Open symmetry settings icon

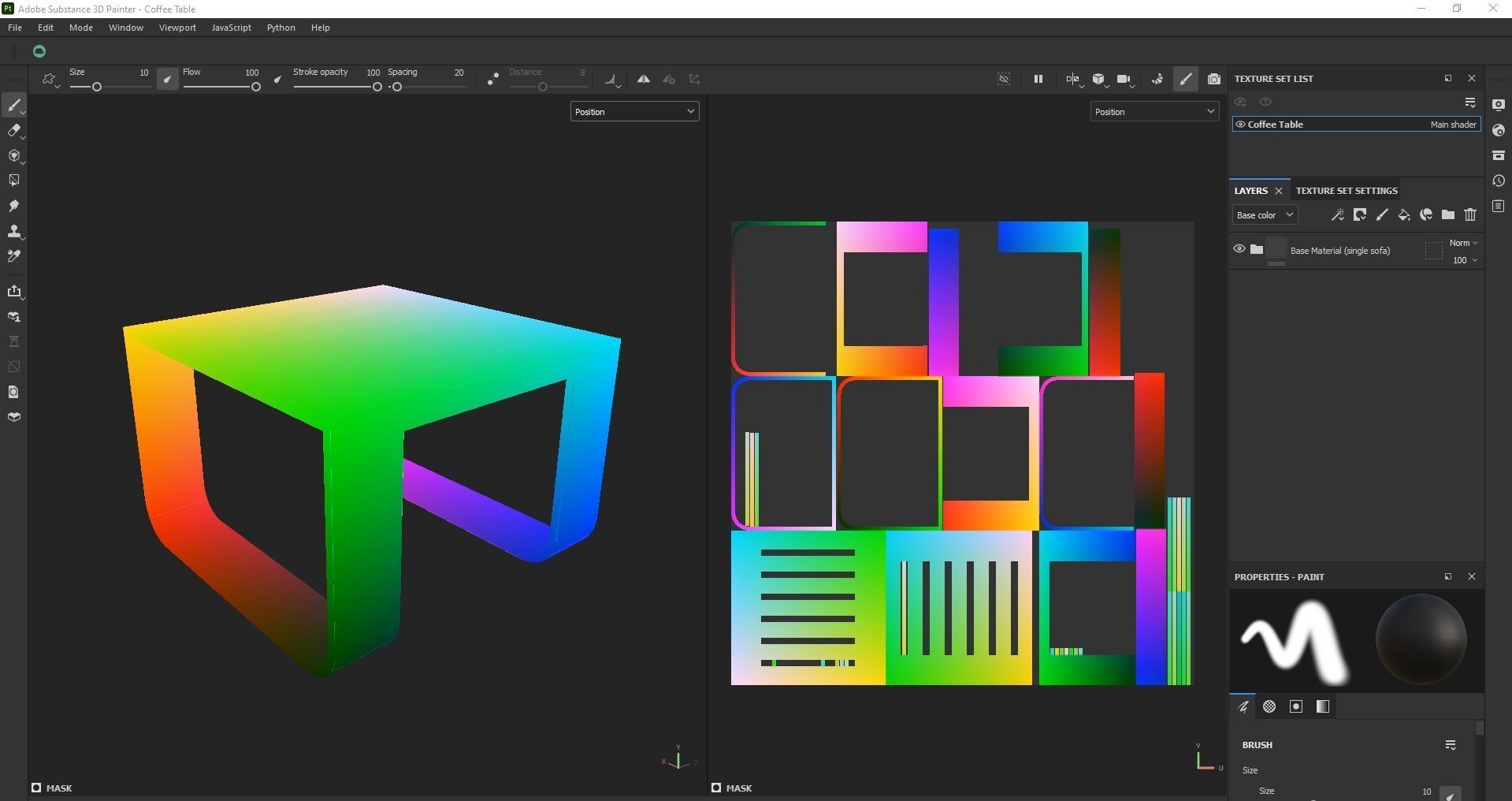(669, 79)
